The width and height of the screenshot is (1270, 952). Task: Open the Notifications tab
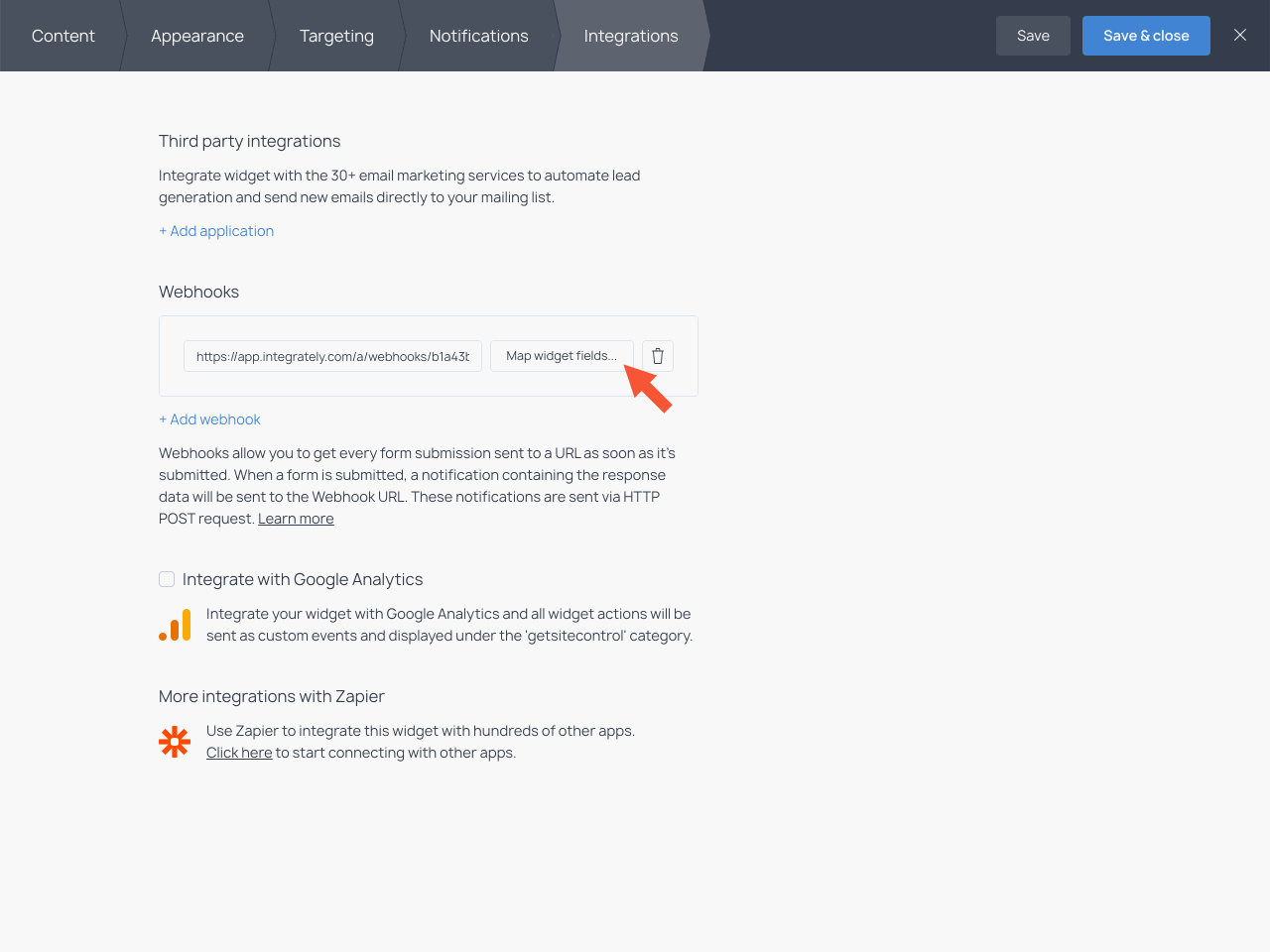(478, 36)
